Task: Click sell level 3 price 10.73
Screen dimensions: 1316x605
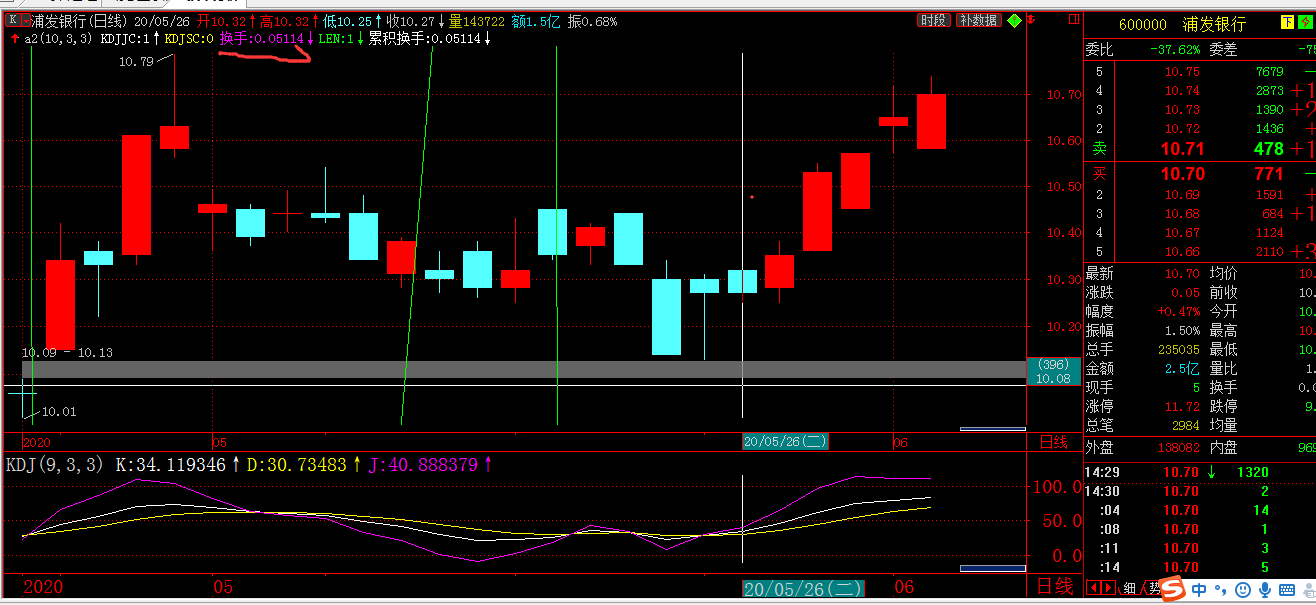Action: [1182, 110]
